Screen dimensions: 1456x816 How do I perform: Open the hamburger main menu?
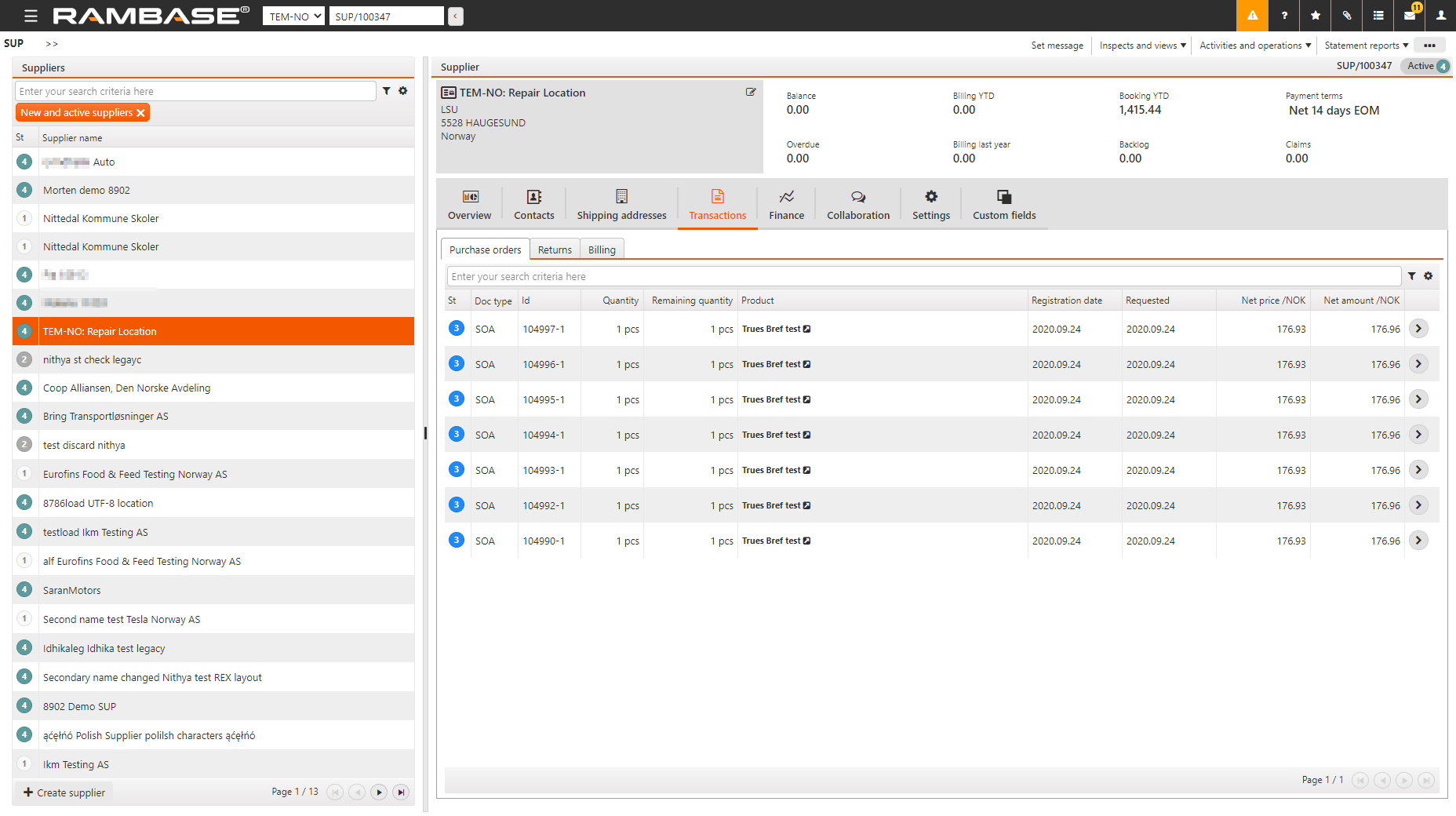[31, 16]
